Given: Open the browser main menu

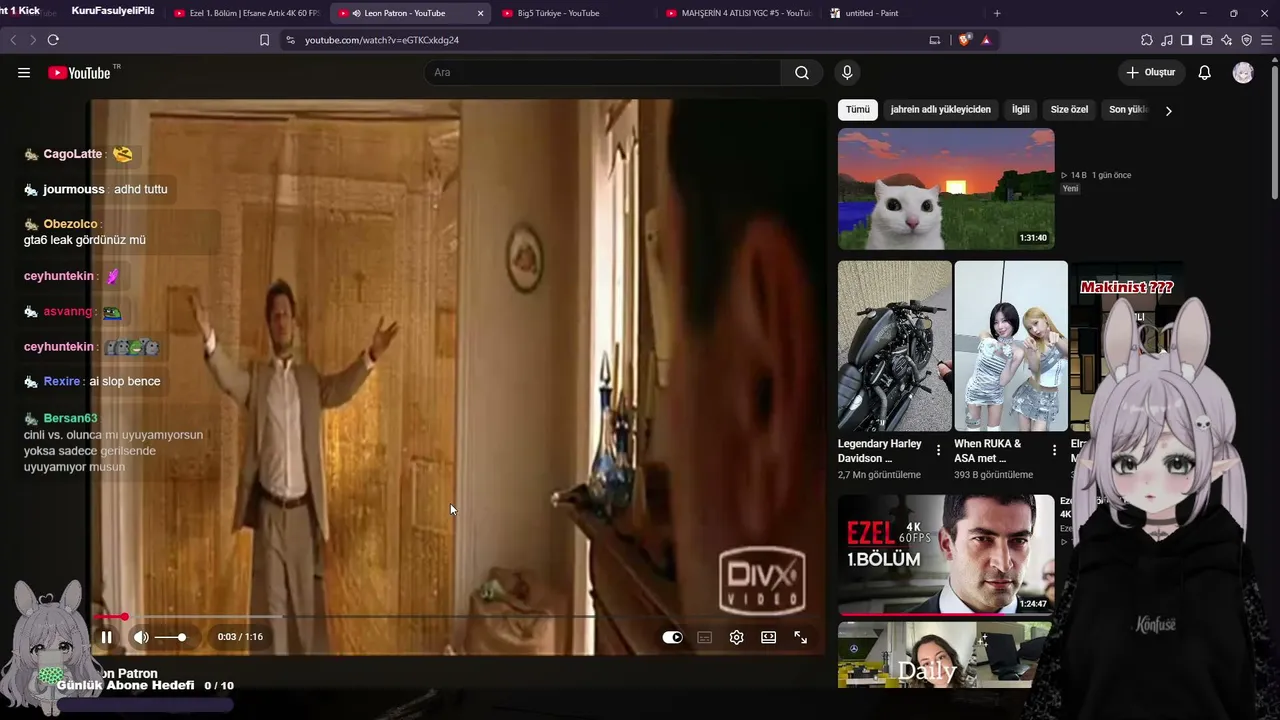Looking at the screenshot, I should tap(1267, 40).
